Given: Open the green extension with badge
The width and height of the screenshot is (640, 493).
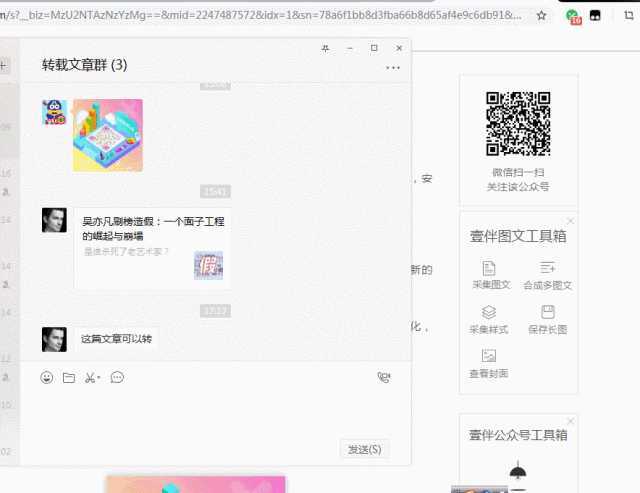Looking at the screenshot, I should (x=573, y=17).
